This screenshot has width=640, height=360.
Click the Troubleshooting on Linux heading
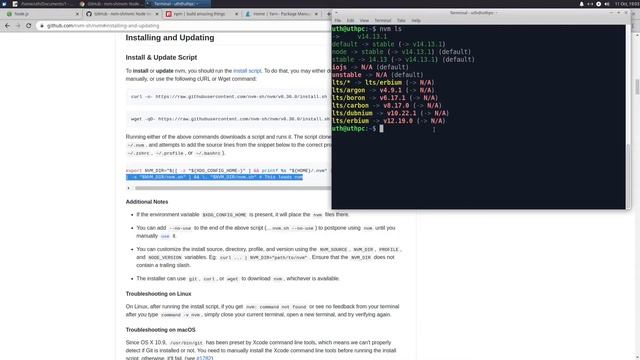coord(158,294)
